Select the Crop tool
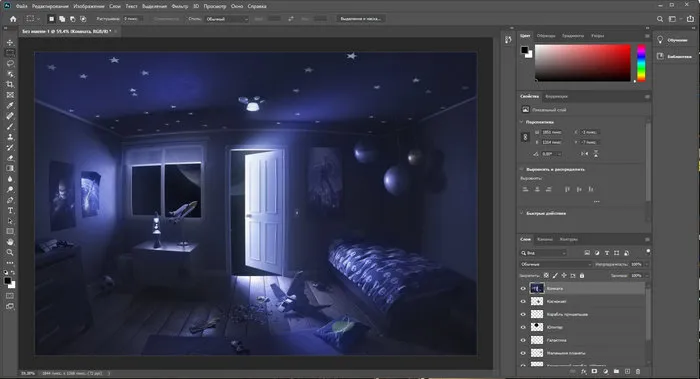 (x=10, y=85)
